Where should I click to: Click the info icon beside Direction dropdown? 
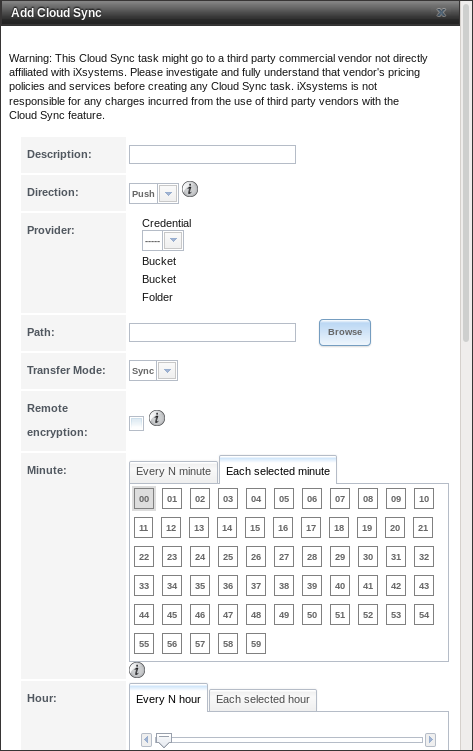click(x=190, y=189)
